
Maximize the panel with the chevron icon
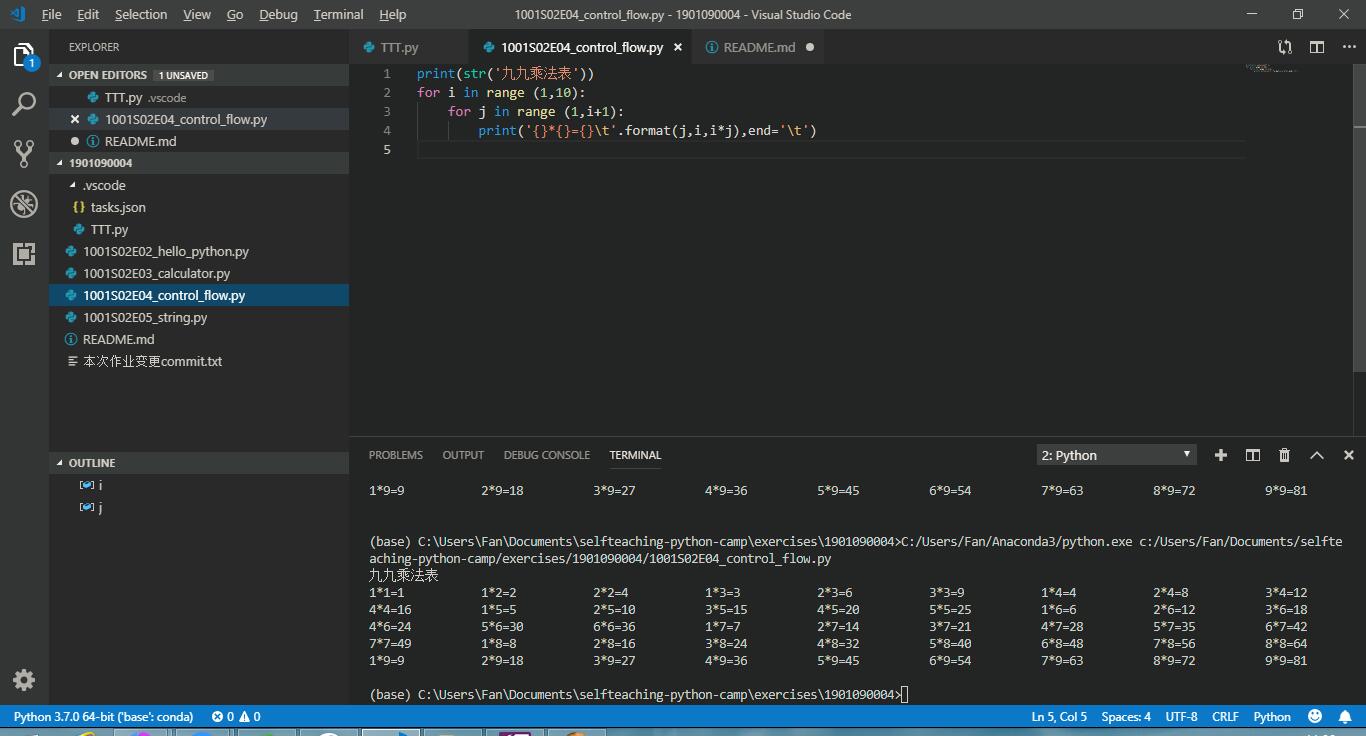pos(1316,455)
